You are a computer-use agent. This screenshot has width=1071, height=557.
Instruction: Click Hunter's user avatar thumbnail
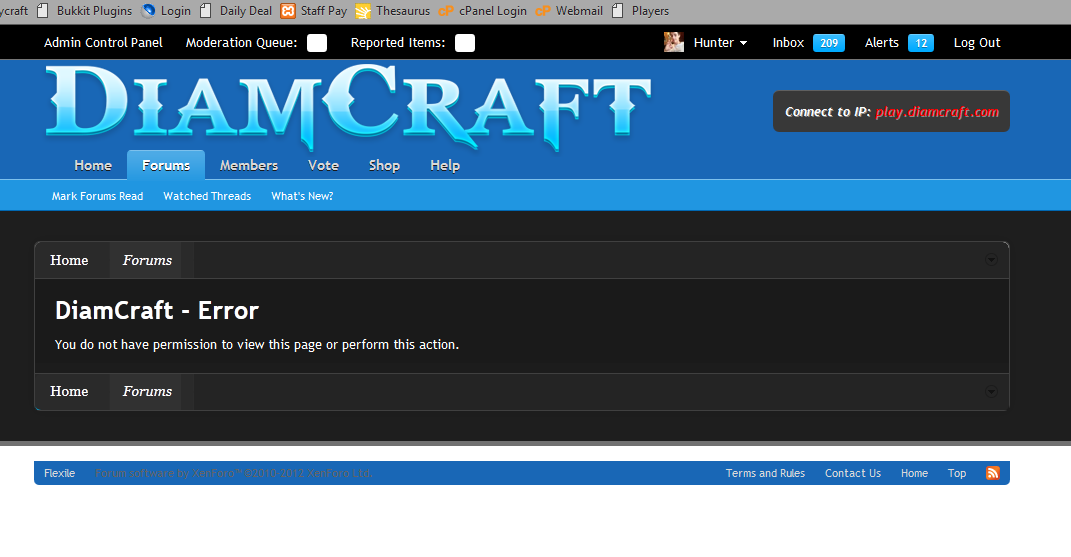(674, 42)
